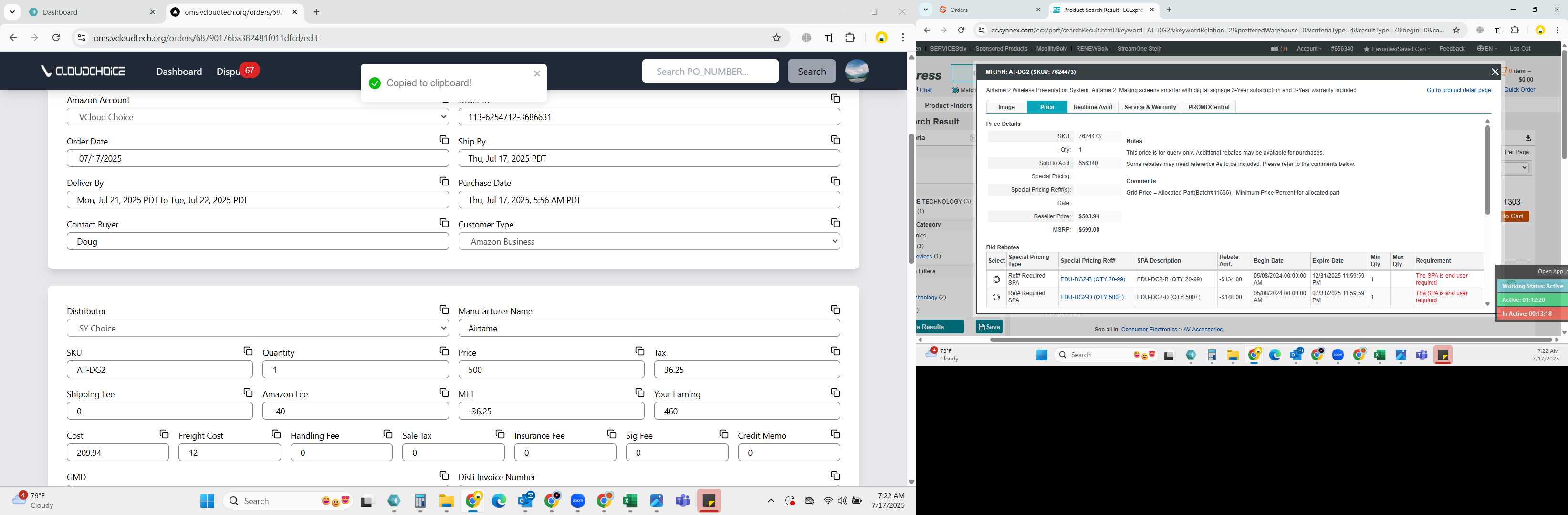Copy the Your Earning value
Screen dimensions: 1568x515
(835, 392)
